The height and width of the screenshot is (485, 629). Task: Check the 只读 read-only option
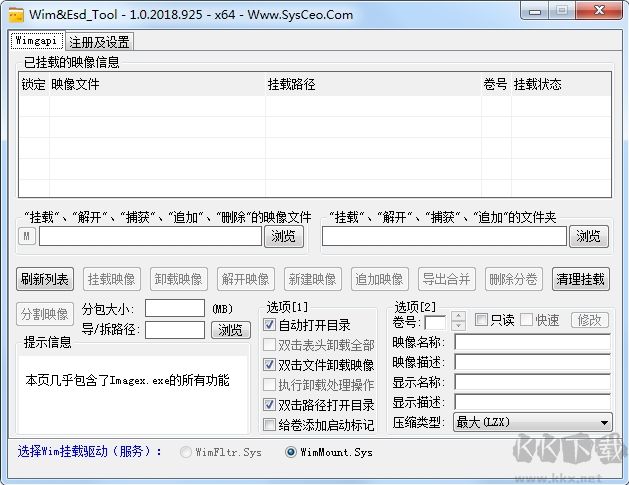click(482, 320)
